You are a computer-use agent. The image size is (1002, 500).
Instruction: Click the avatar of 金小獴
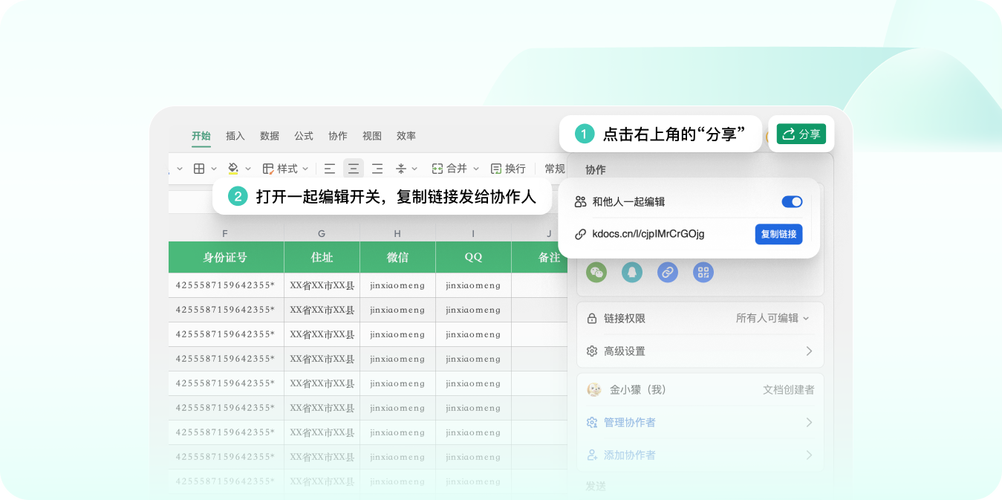[x=594, y=389]
